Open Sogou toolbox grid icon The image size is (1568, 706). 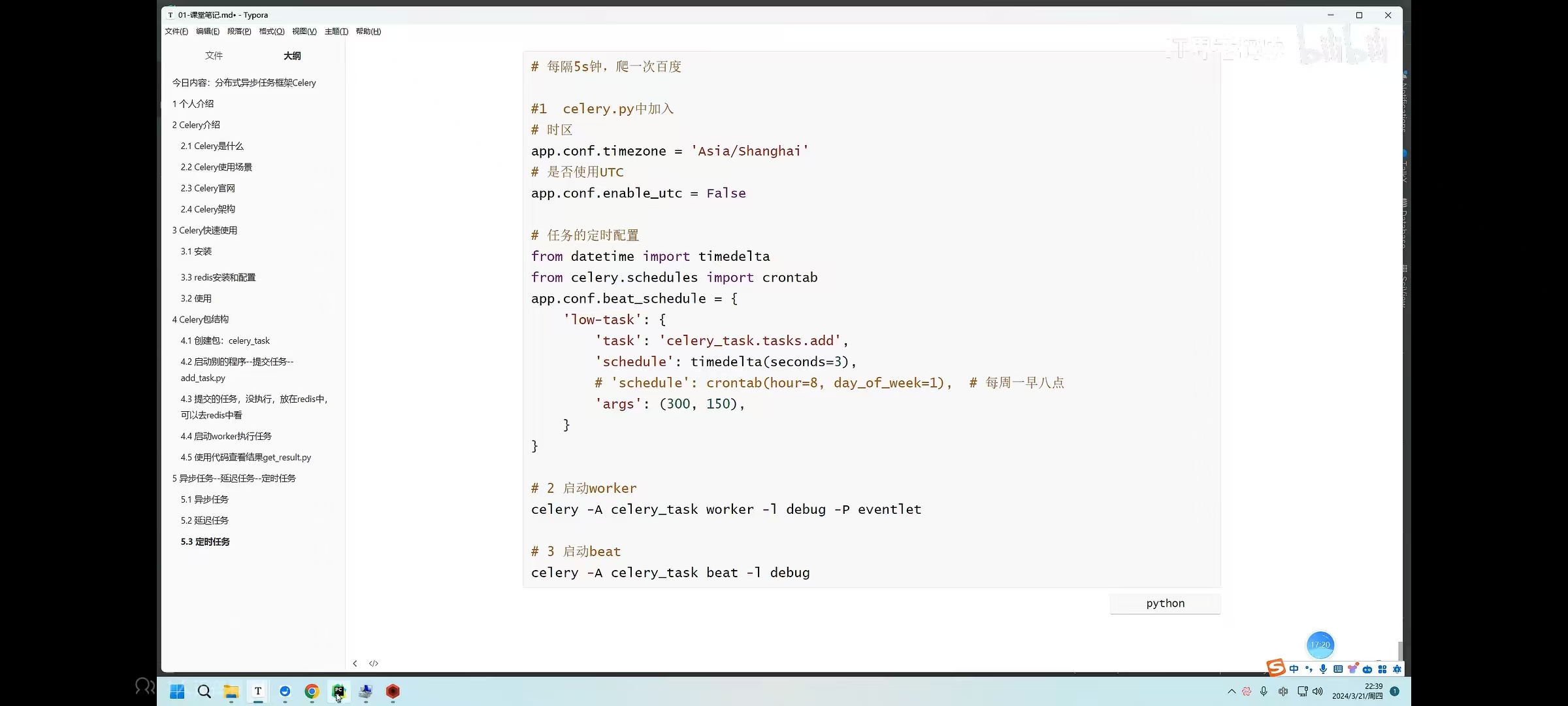click(1382, 669)
